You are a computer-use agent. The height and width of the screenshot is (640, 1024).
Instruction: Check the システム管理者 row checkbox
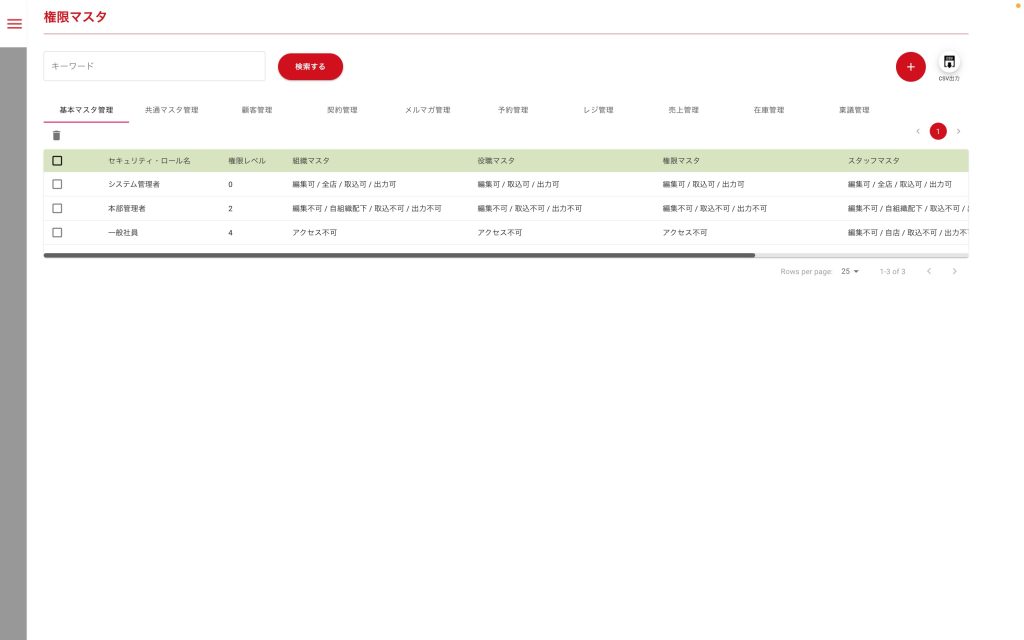57,184
